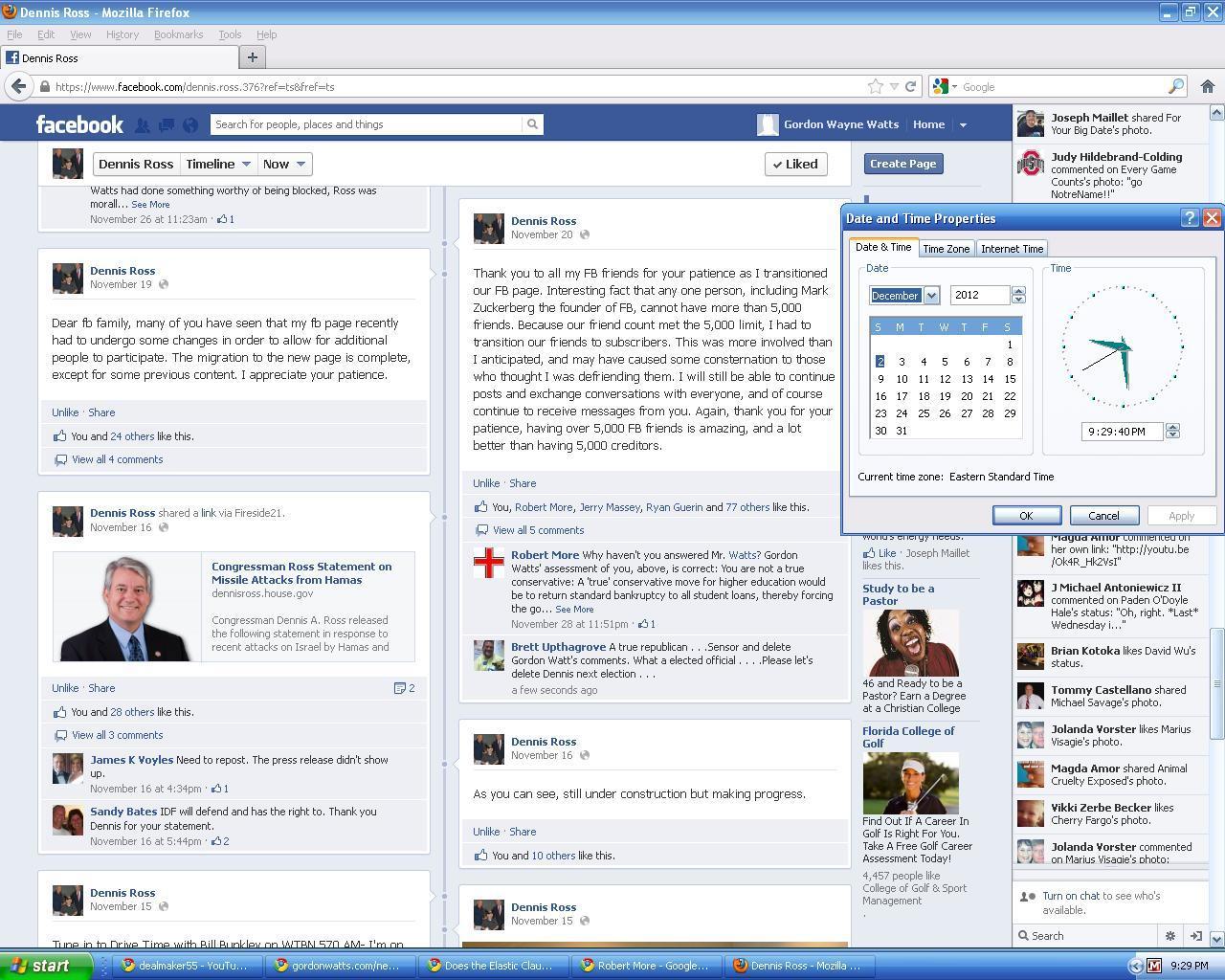The image size is (1225, 980).
Task: Click Facebook search magnifier button
Action: 532,124
